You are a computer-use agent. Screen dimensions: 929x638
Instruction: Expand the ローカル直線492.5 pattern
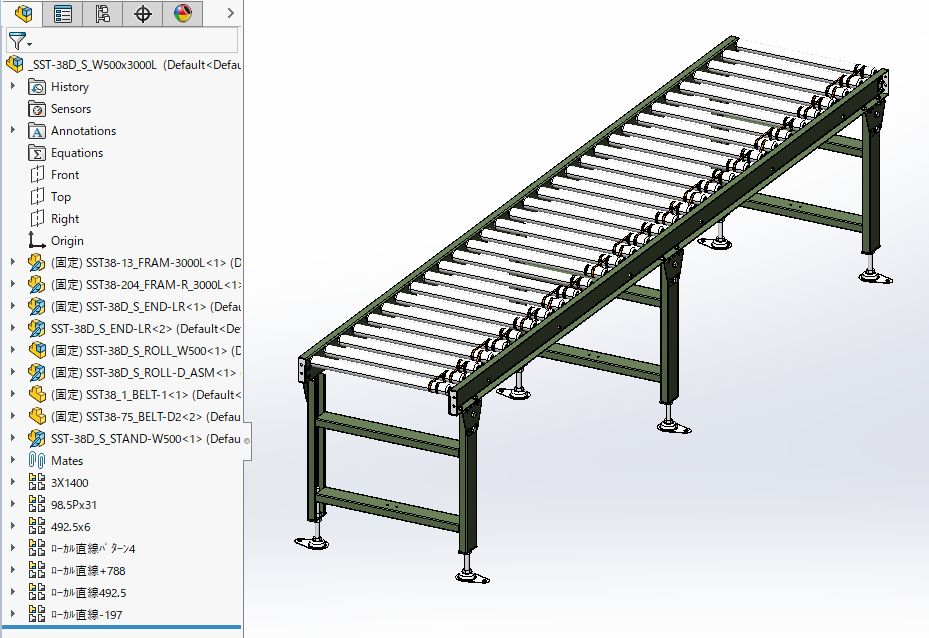pos(12,591)
